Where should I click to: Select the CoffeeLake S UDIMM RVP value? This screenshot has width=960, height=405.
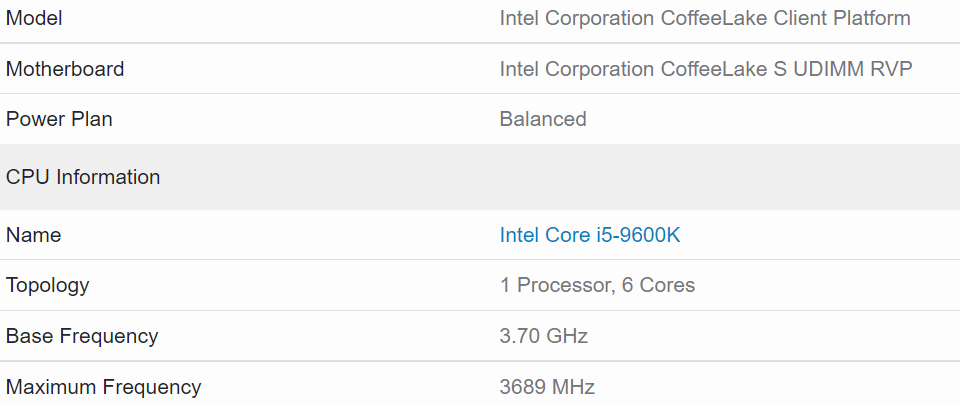point(706,69)
